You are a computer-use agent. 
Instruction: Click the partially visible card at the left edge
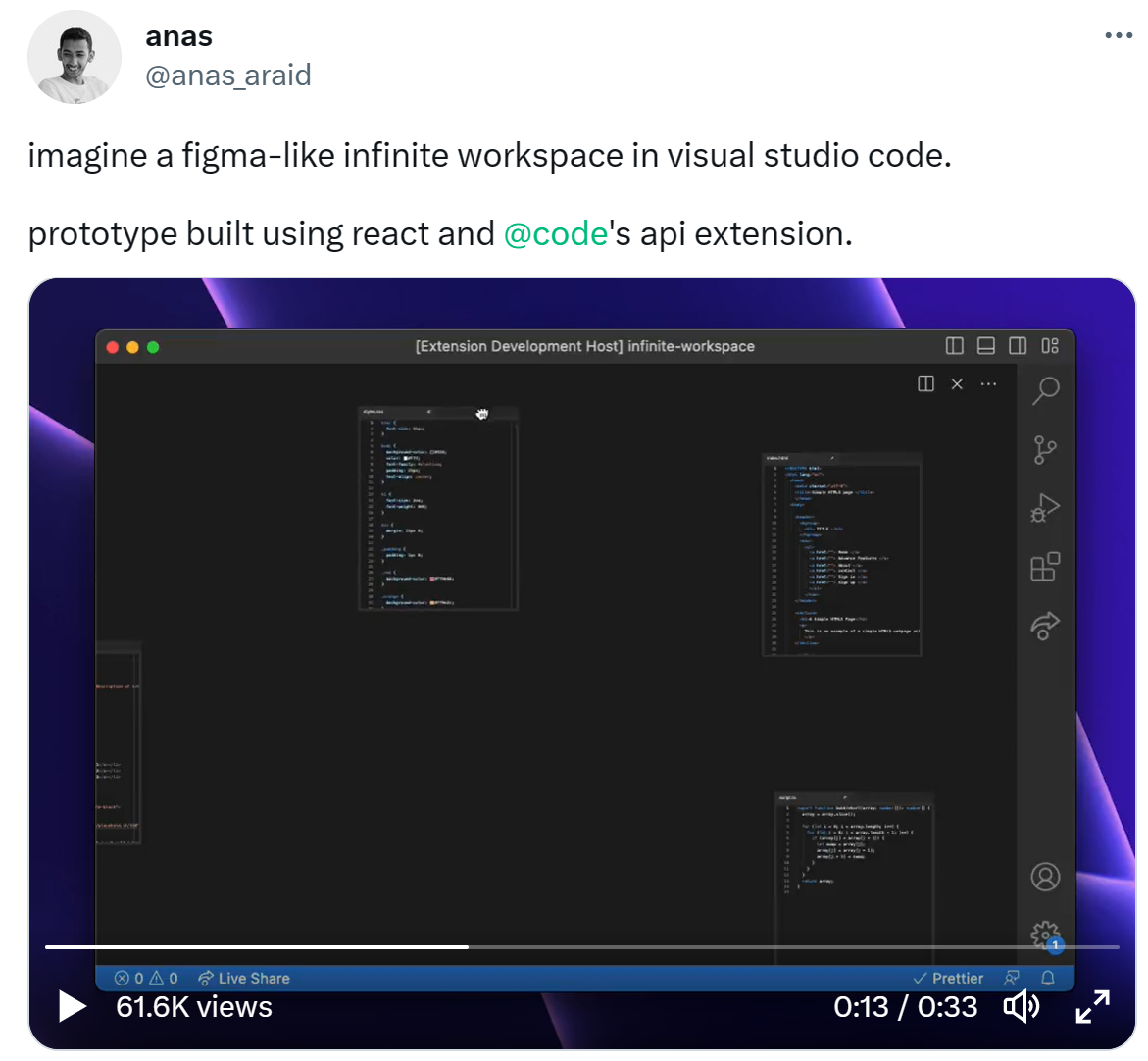[118, 743]
